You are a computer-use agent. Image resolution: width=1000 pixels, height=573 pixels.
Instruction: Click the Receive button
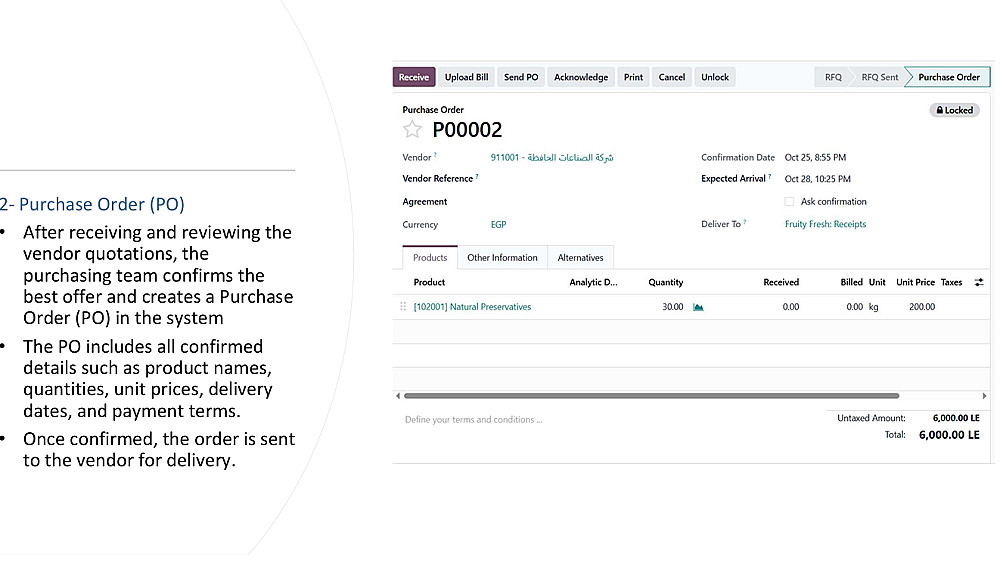pyautogui.click(x=414, y=77)
